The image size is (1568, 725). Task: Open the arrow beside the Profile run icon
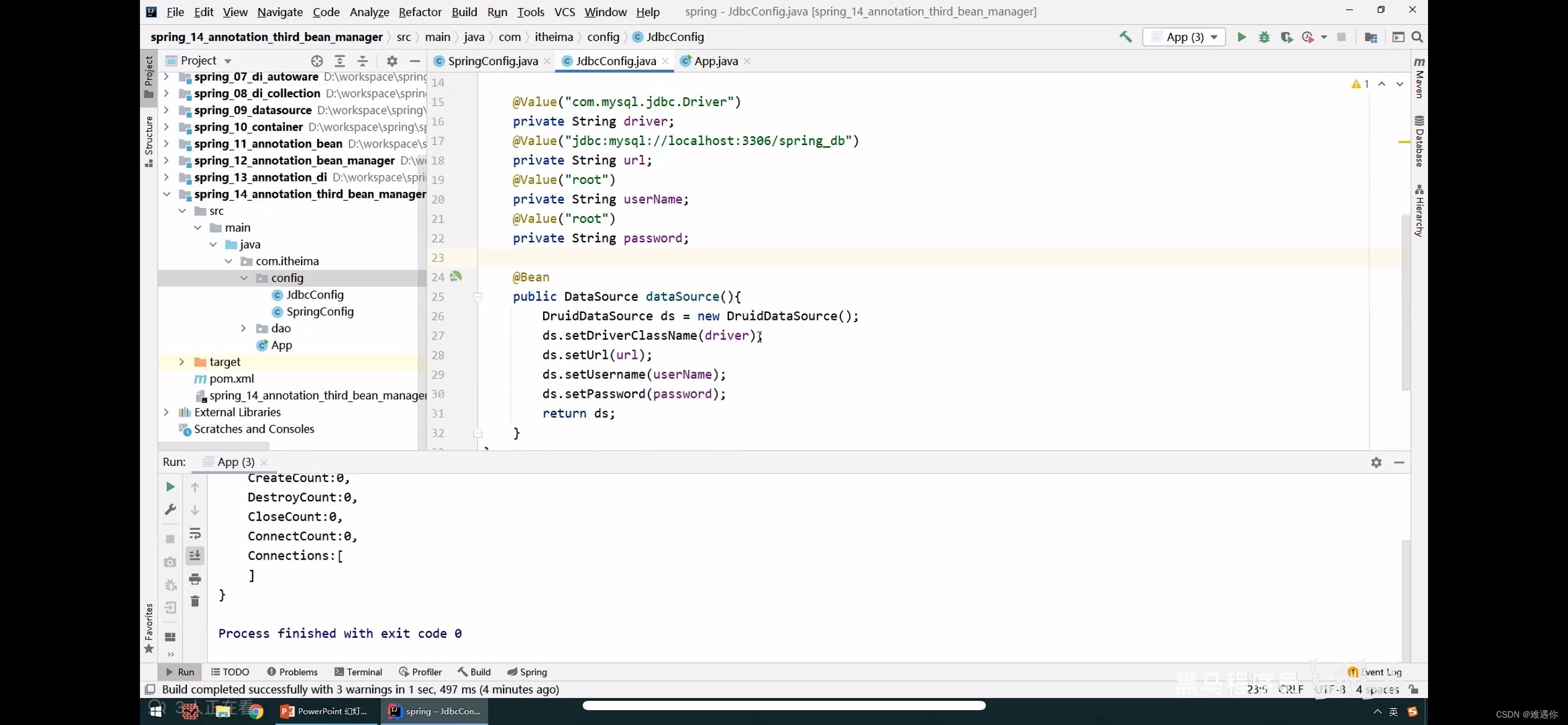tap(1324, 37)
